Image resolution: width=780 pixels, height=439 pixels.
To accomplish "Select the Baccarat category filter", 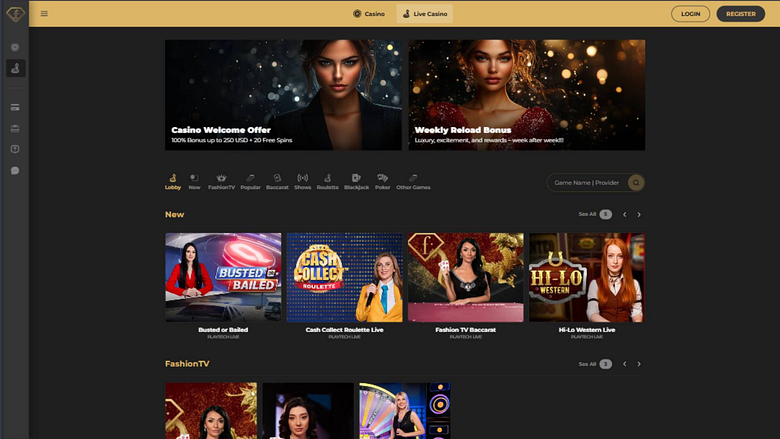I will [x=277, y=182].
